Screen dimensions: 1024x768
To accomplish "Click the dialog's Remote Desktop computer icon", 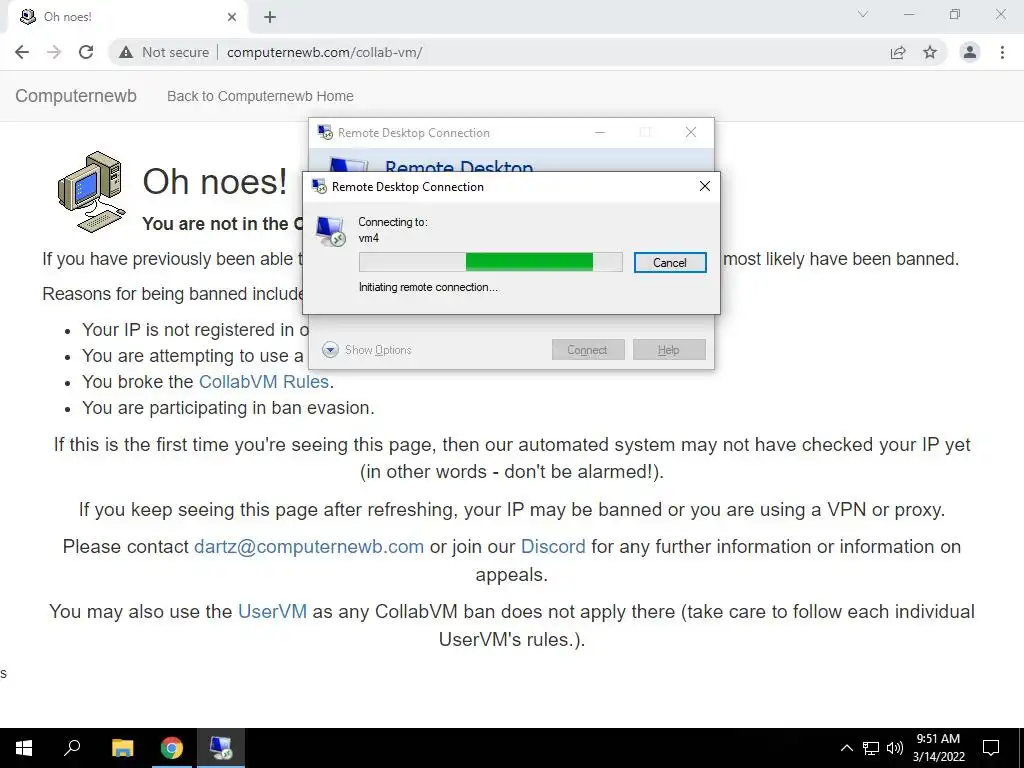I will tap(330, 231).
